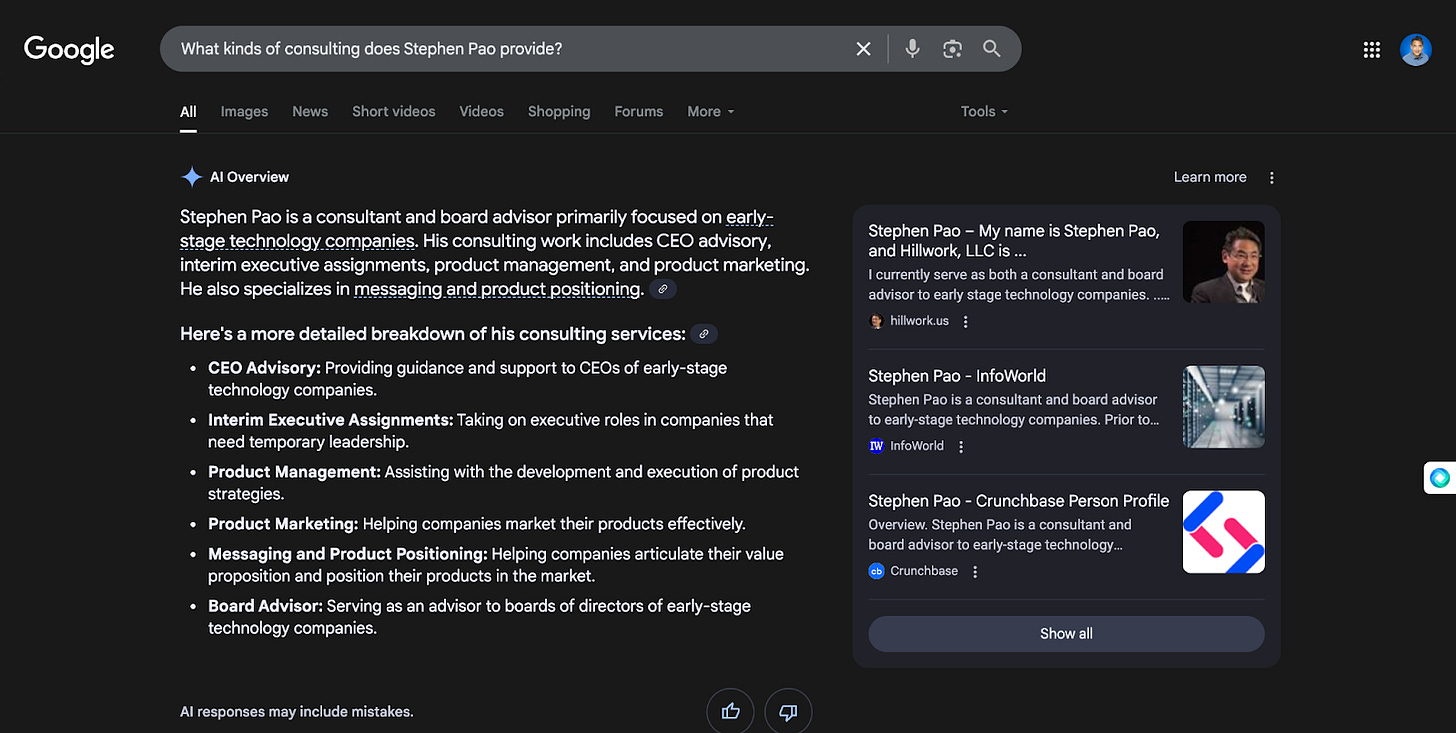
Task: Switch to the Images tab
Action: pyautogui.click(x=244, y=112)
